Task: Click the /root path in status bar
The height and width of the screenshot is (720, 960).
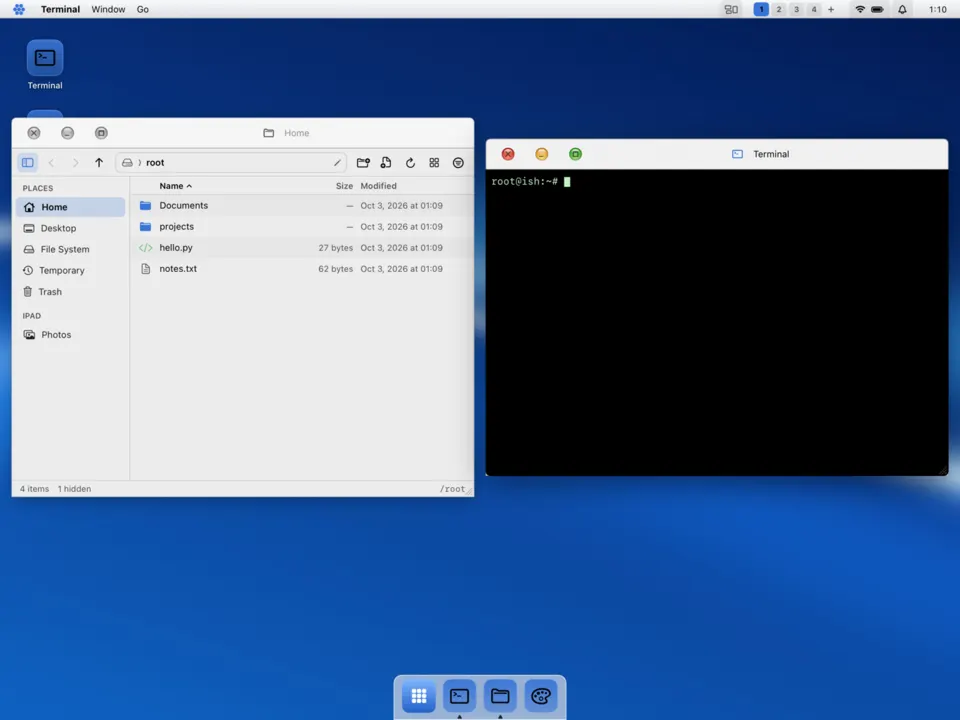Action: [452, 489]
